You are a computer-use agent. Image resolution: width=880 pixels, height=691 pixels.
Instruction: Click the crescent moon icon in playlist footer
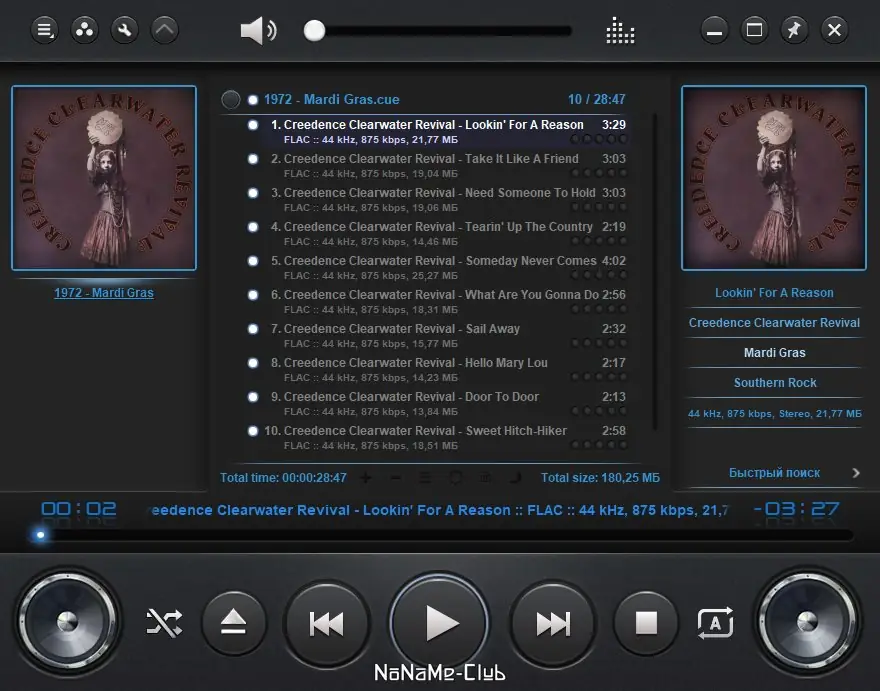click(x=515, y=478)
